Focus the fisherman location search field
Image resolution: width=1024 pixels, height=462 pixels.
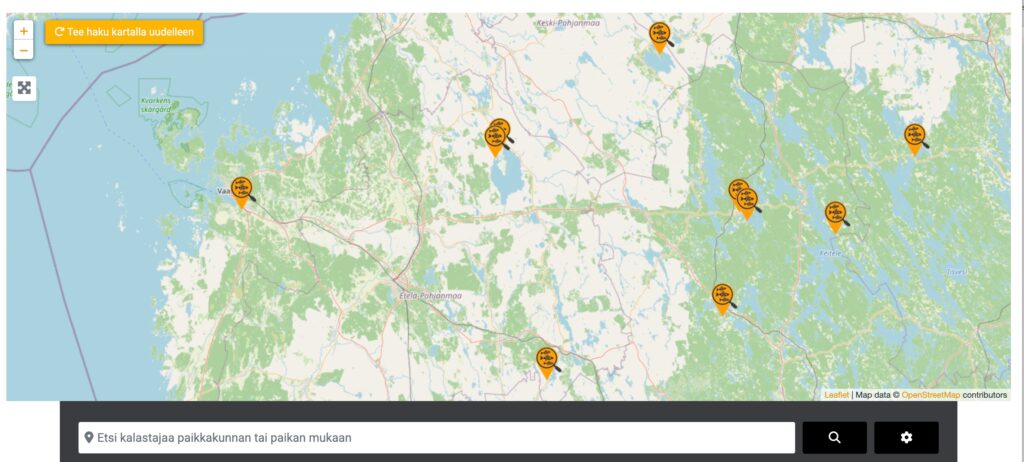tap(436, 438)
